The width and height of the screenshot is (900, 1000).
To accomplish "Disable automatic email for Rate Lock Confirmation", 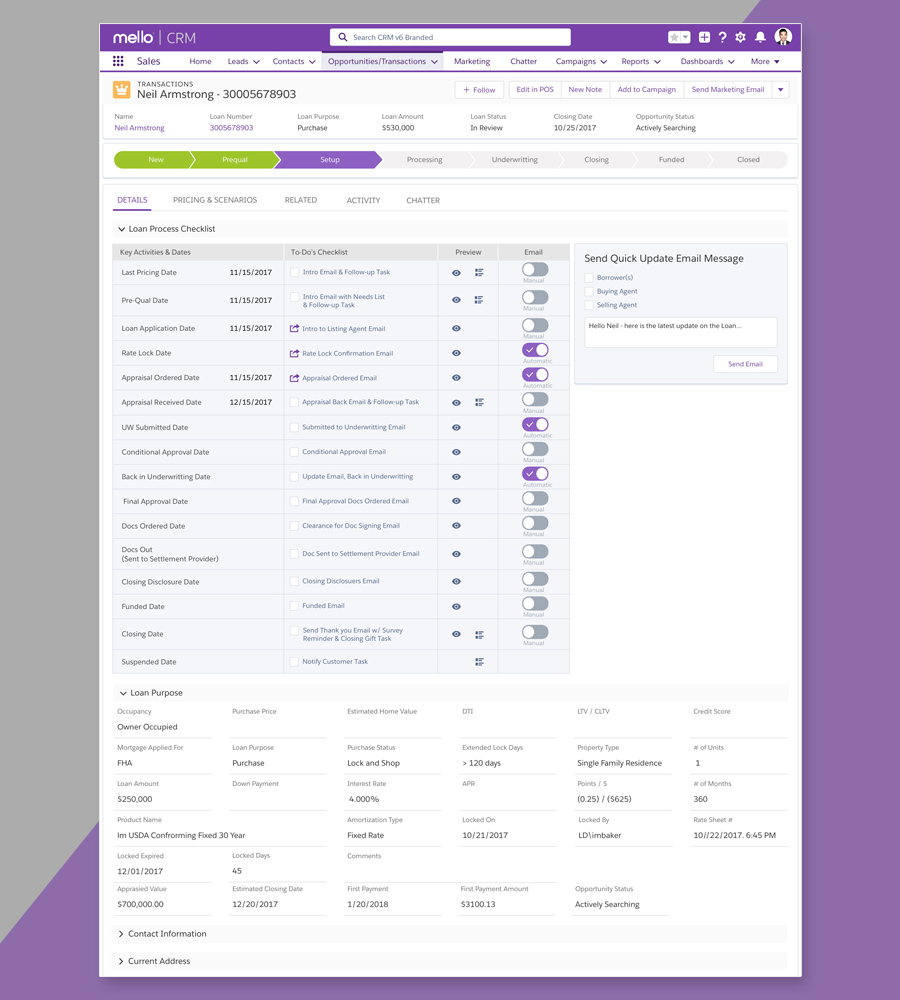I will tap(535, 349).
